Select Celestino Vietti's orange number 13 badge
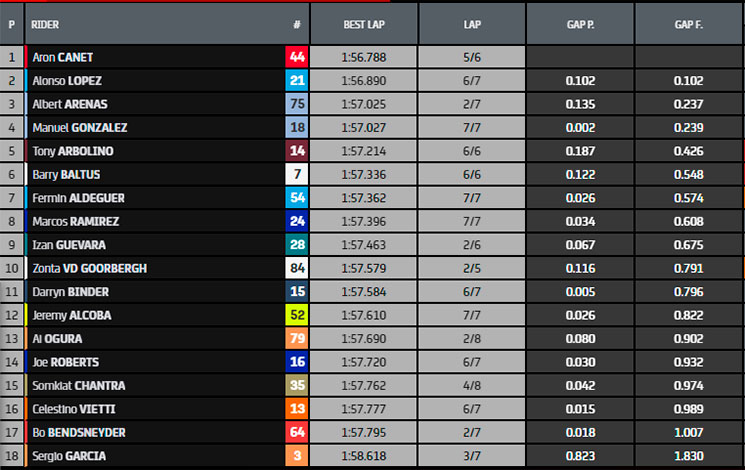Image resolution: width=745 pixels, height=470 pixels. (x=297, y=409)
